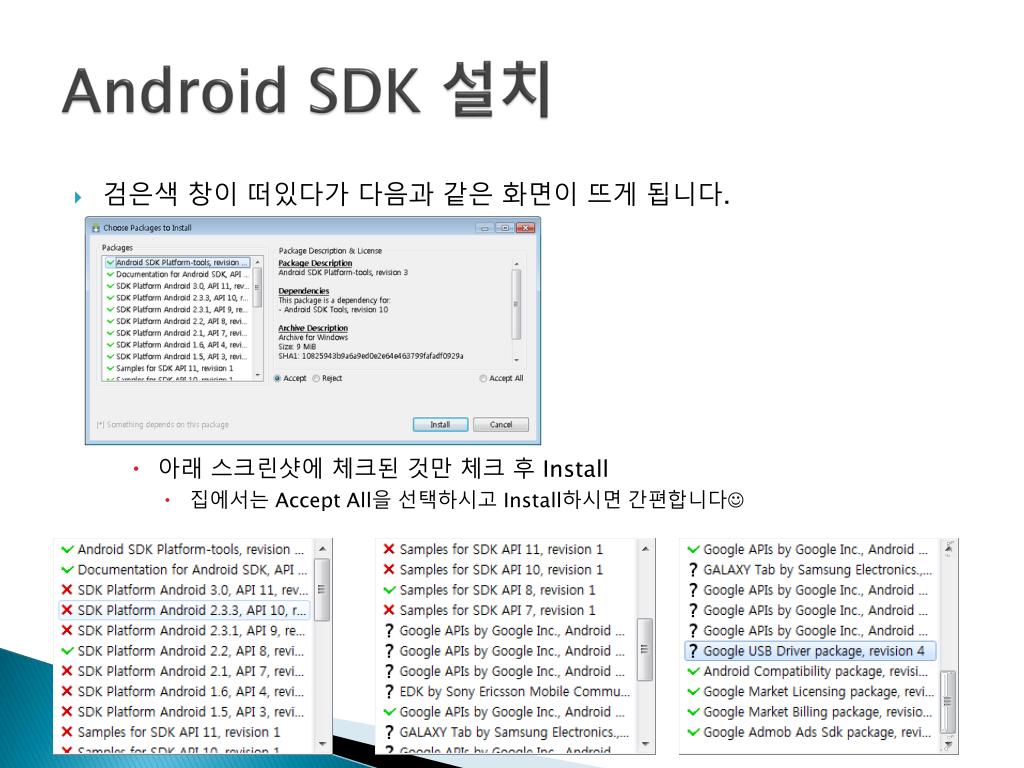
Task: Click green check of SDK Platform Android 2.2 in enlarged left list
Action: [x=67, y=651]
